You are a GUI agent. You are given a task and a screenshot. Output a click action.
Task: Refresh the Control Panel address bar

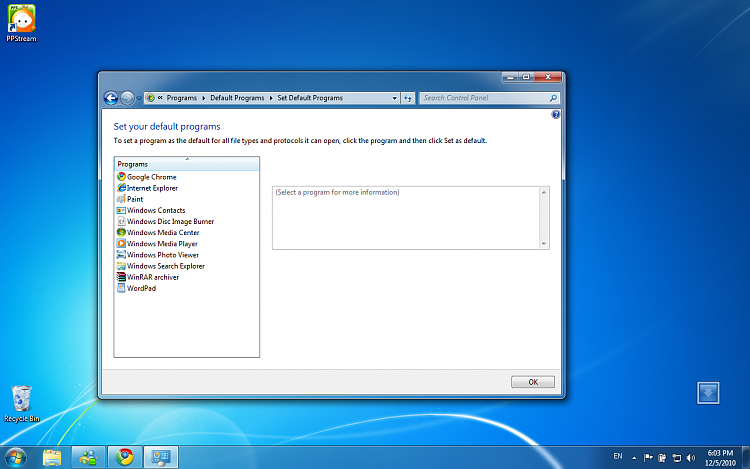click(408, 98)
